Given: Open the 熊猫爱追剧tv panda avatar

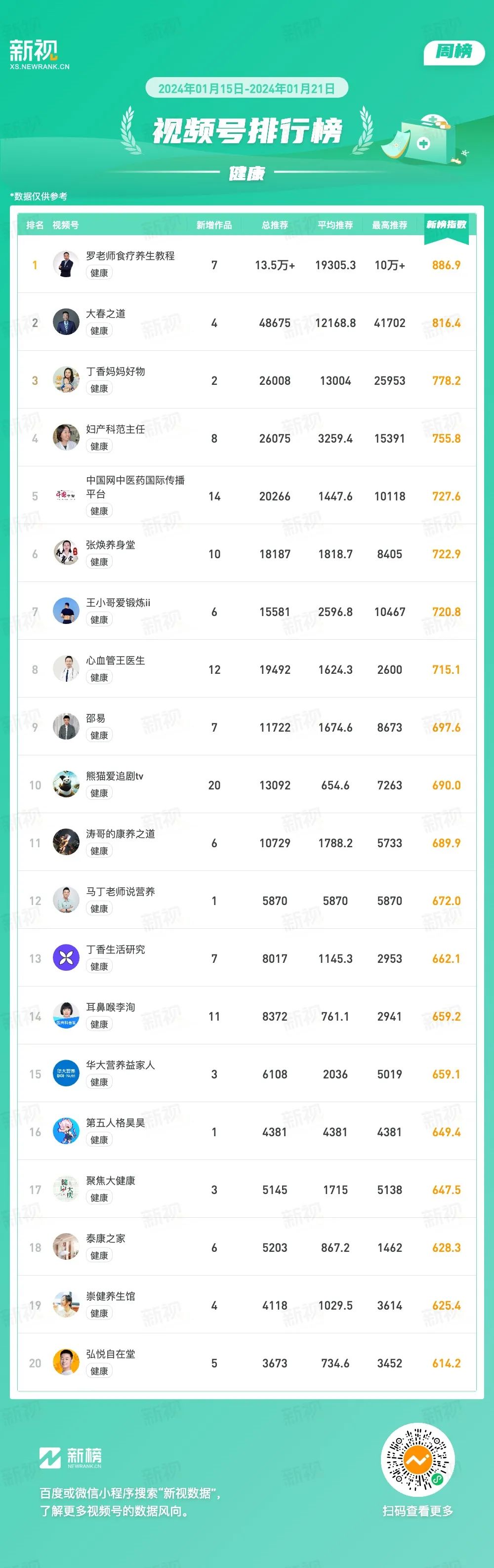Looking at the screenshot, I should [66, 784].
